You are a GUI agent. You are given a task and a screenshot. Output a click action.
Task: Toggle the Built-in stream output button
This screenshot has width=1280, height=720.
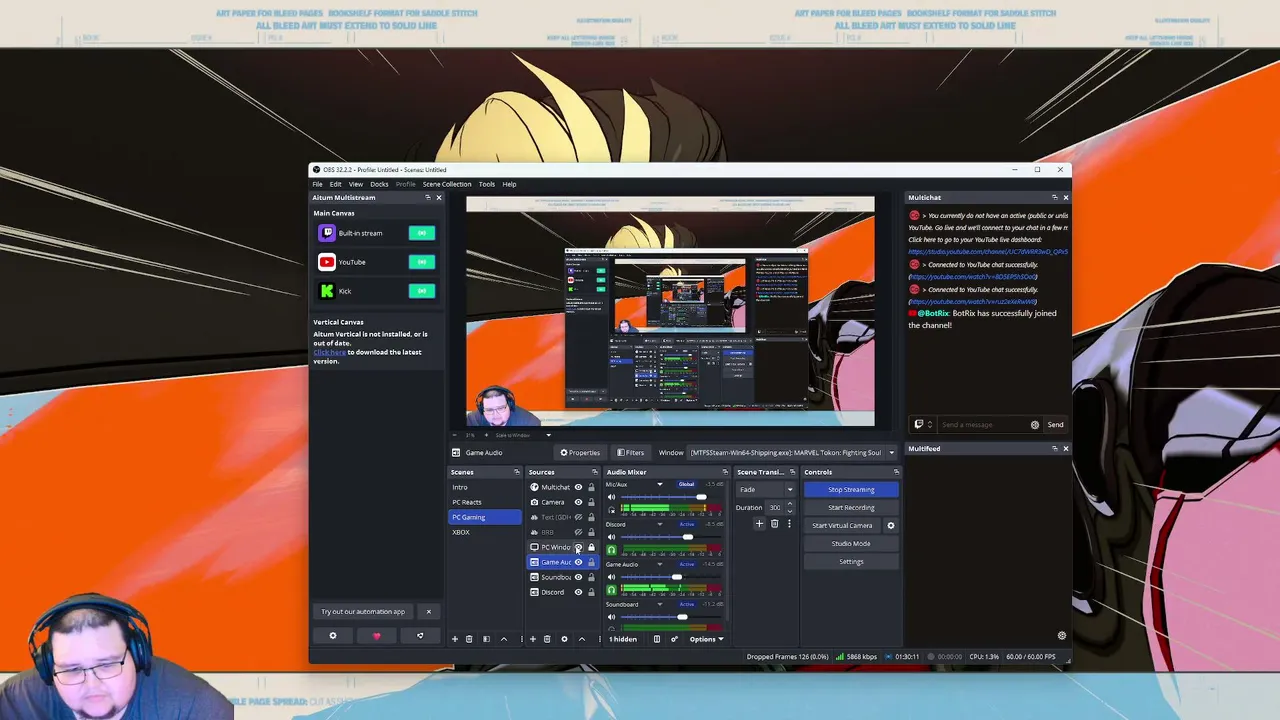coord(422,233)
